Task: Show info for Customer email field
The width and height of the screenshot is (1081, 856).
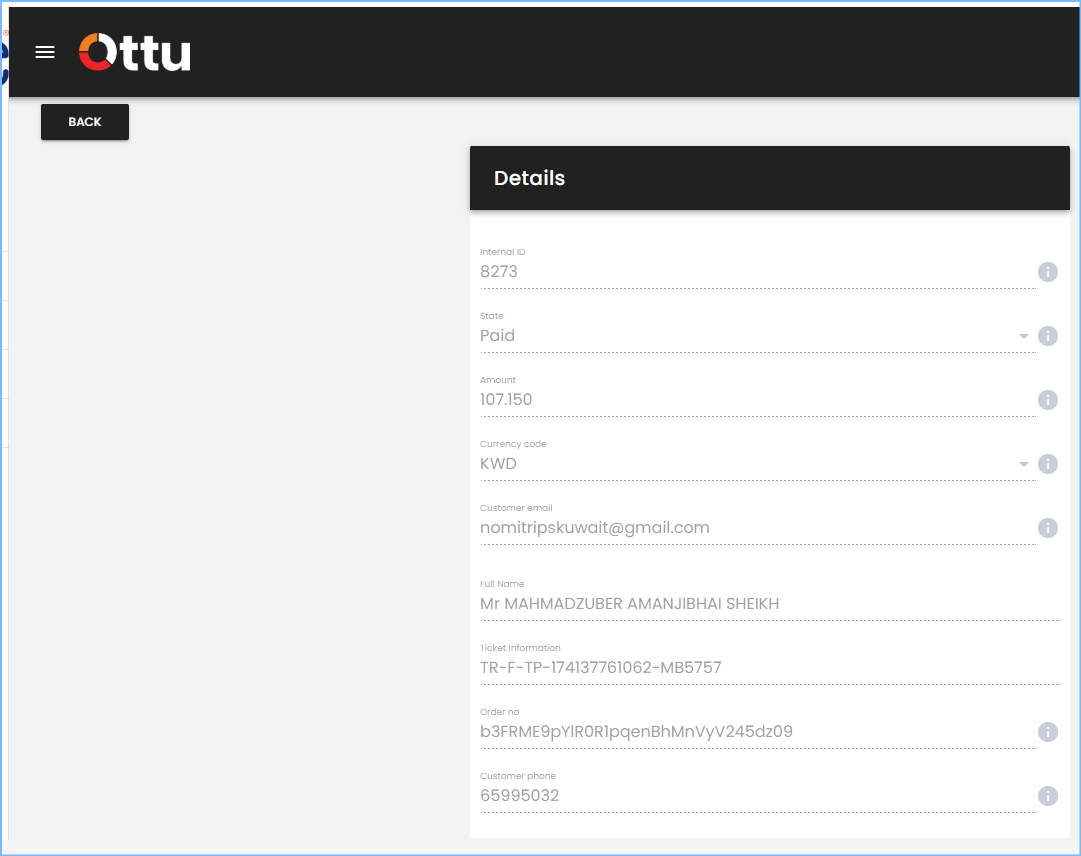Action: (1047, 529)
